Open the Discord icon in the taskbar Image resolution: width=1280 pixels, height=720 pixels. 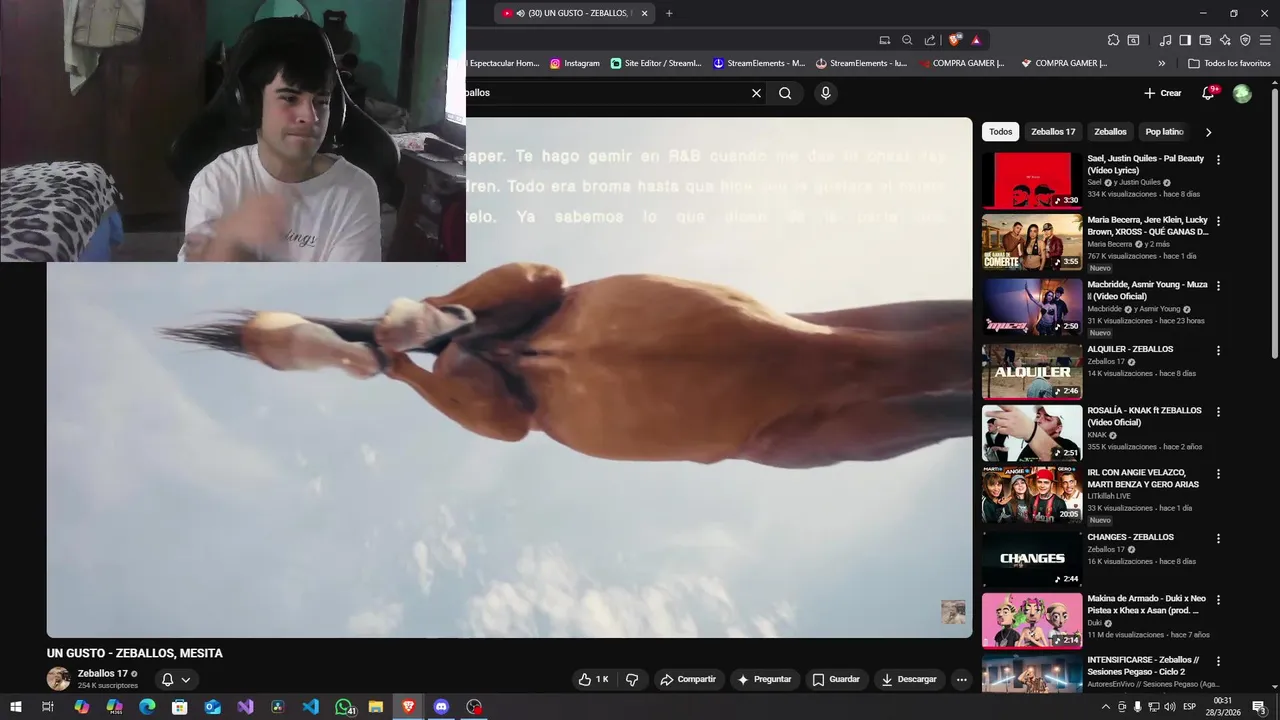coord(441,707)
